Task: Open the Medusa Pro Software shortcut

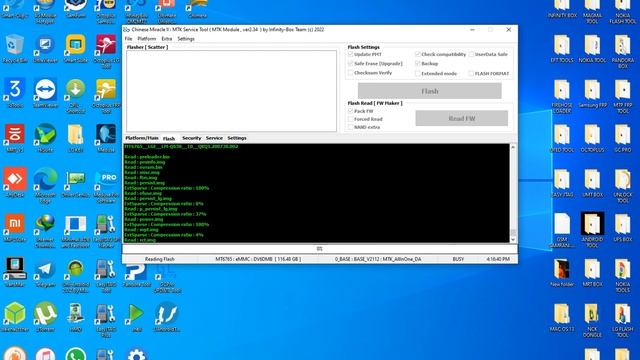Action: click(106, 185)
